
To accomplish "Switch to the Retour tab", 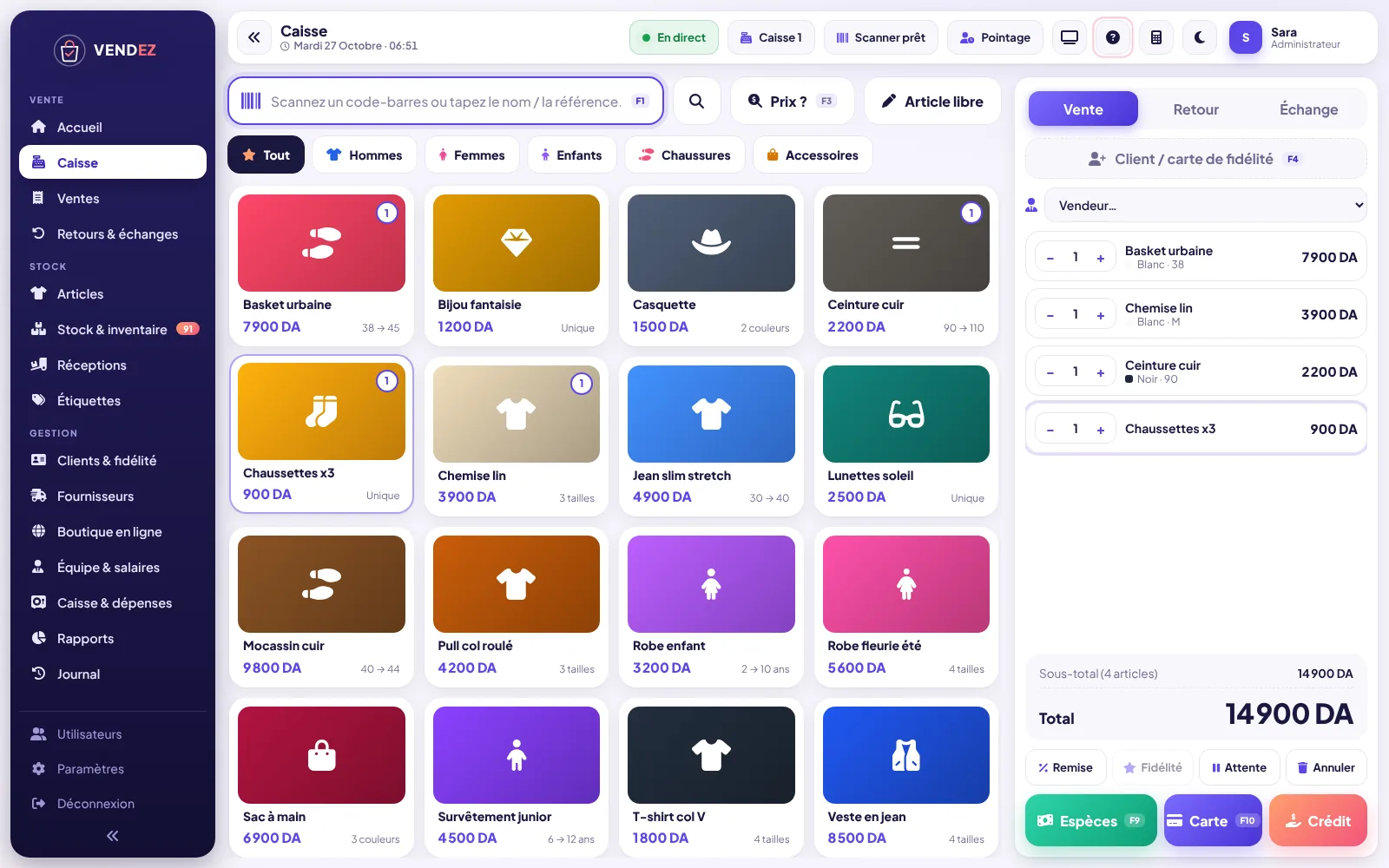I will (1195, 109).
